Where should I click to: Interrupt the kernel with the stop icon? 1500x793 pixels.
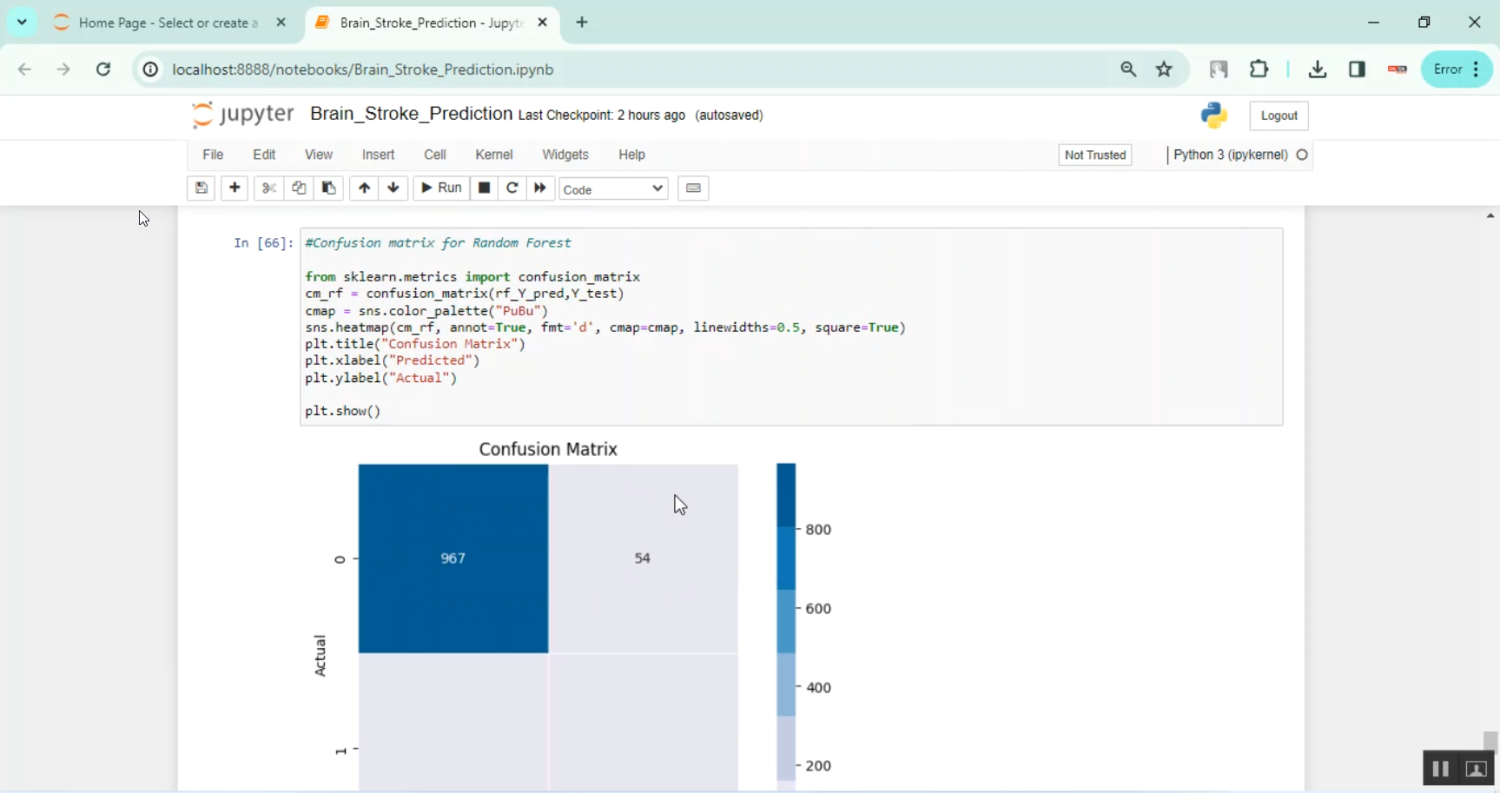click(484, 188)
